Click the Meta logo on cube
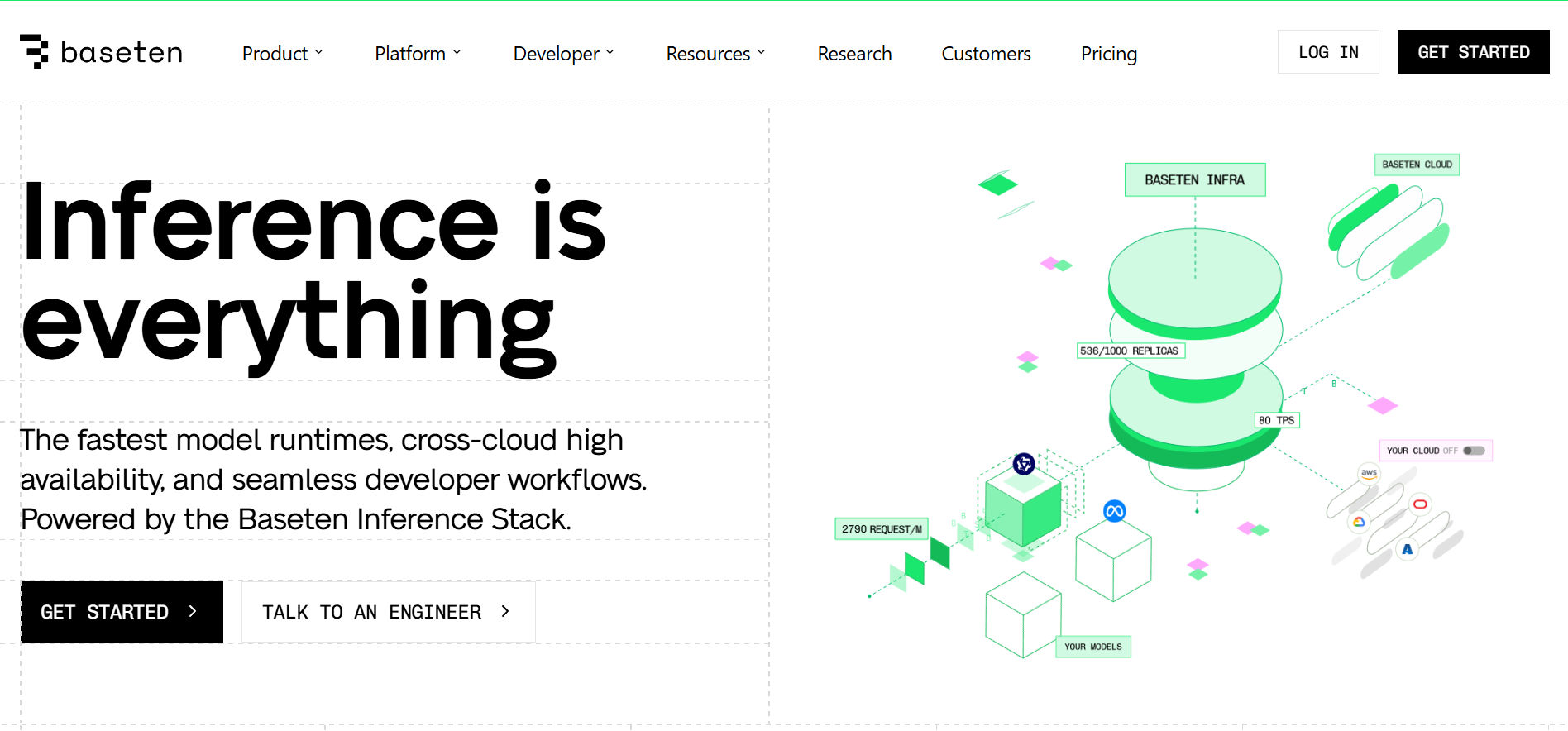The width and height of the screenshot is (1568, 731). [x=1114, y=511]
